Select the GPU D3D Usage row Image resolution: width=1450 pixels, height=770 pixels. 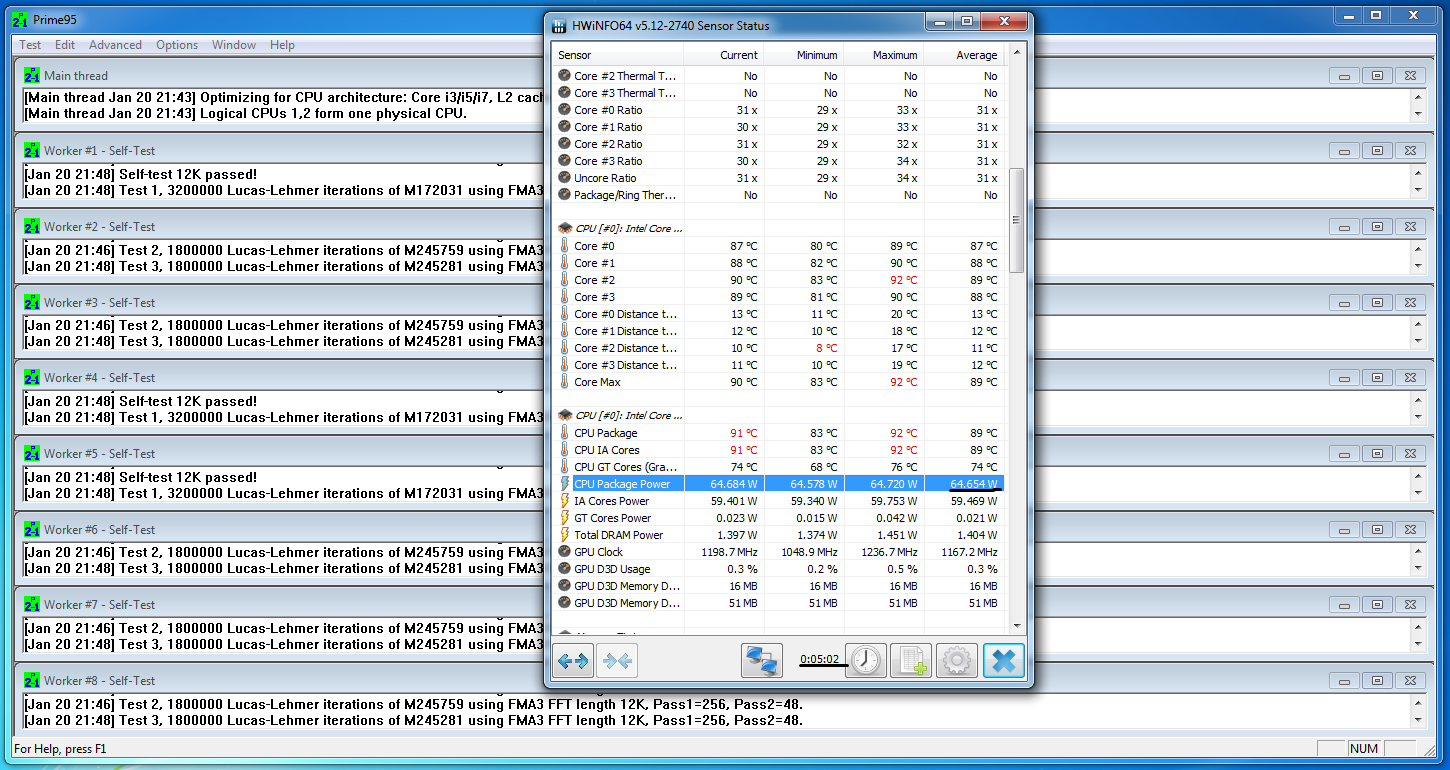coord(779,569)
